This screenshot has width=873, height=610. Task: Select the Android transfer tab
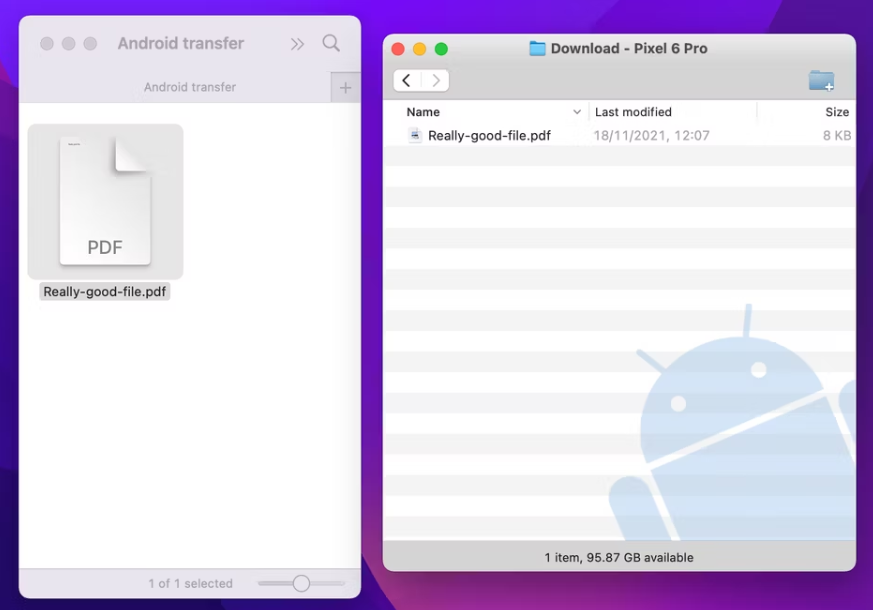coord(190,87)
